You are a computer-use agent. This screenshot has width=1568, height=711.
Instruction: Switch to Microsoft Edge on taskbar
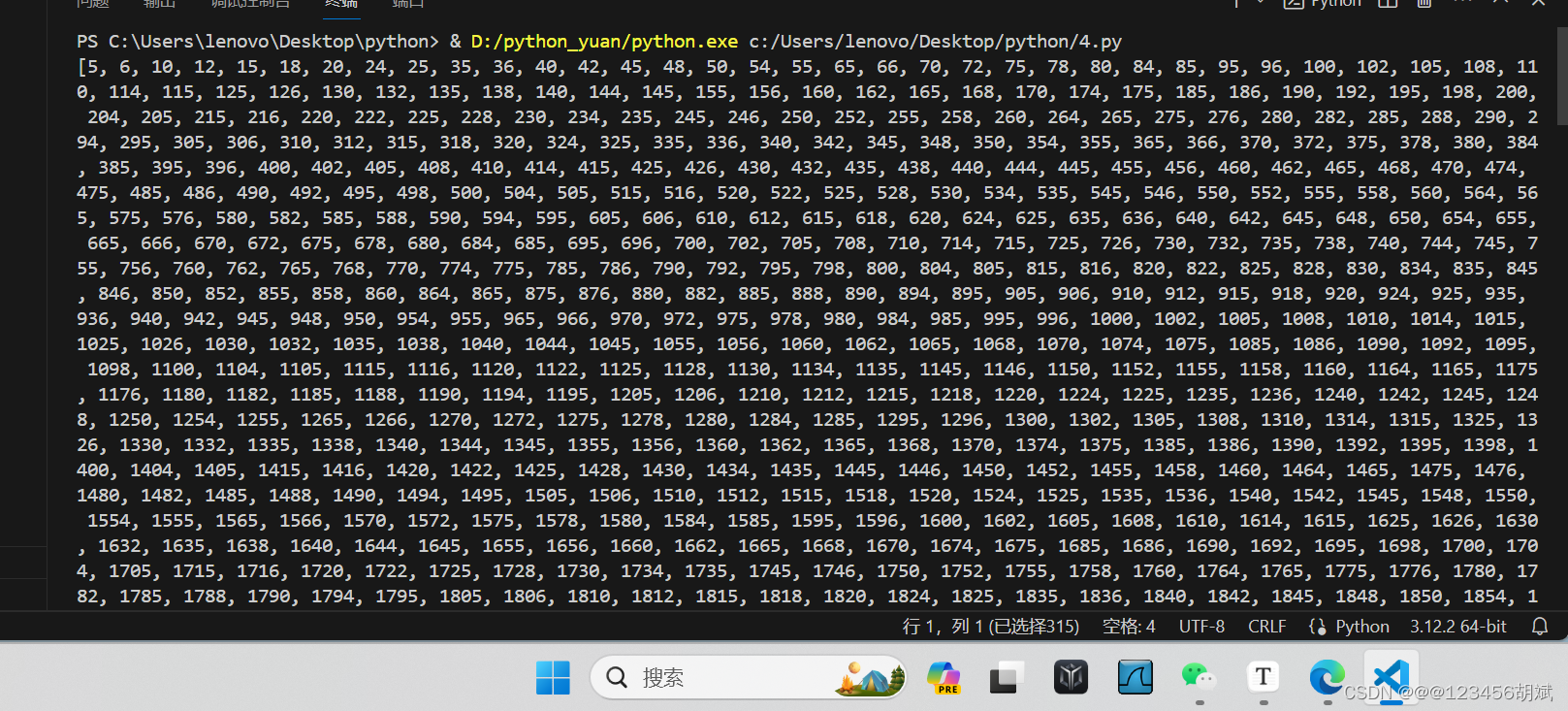pos(1327,676)
